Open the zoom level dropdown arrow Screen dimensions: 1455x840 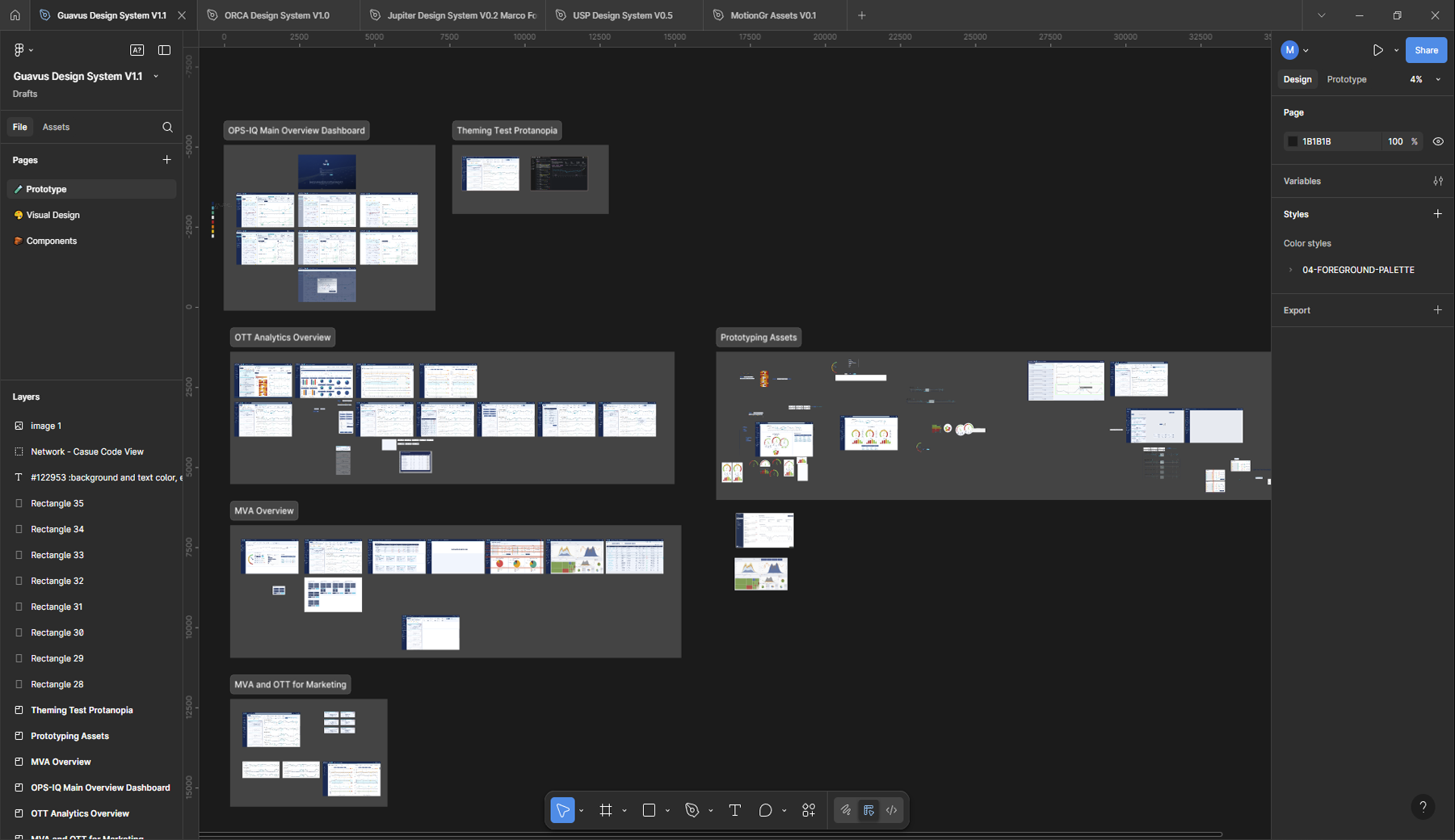tap(1437, 79)
